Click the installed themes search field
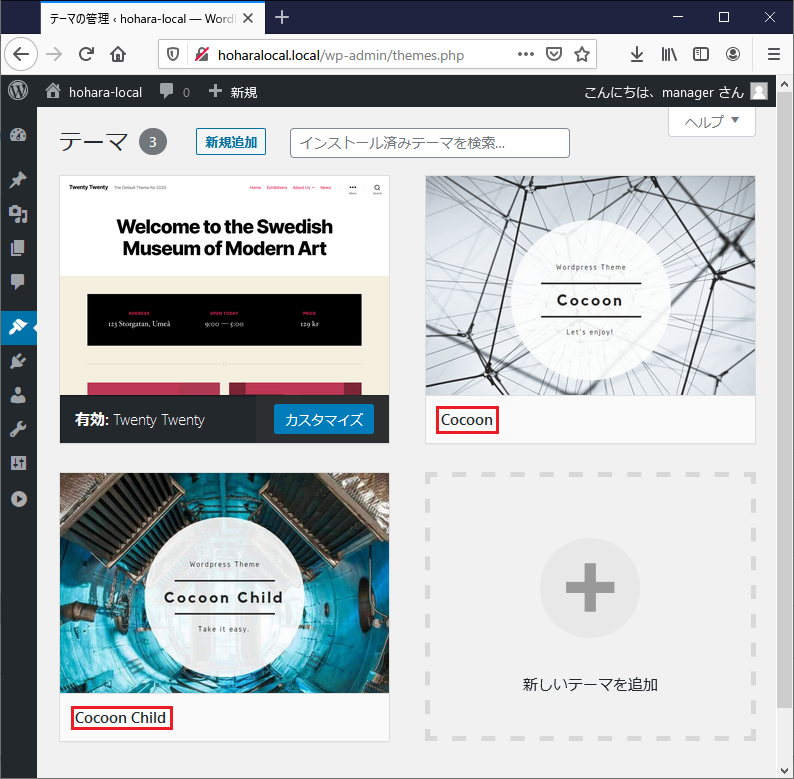Image resolution: width=794 pixels, height=779 pixels. click(429, 143)
